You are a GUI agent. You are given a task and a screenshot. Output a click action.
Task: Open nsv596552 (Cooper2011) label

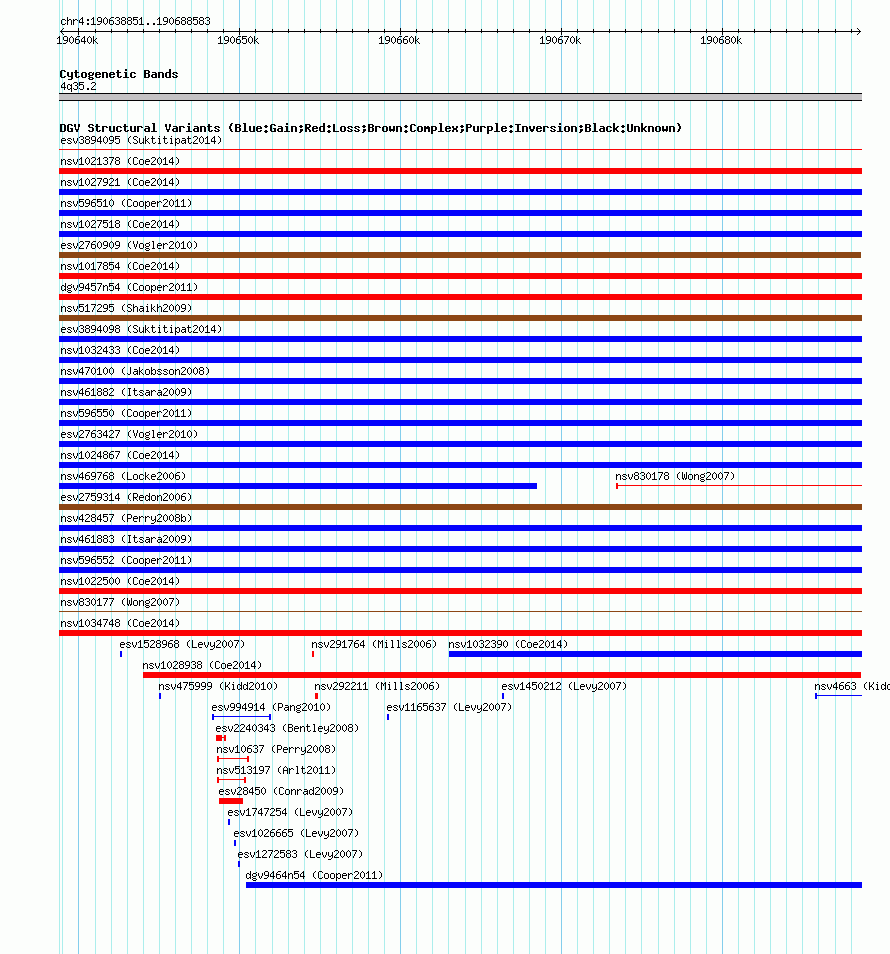(126, 560)
